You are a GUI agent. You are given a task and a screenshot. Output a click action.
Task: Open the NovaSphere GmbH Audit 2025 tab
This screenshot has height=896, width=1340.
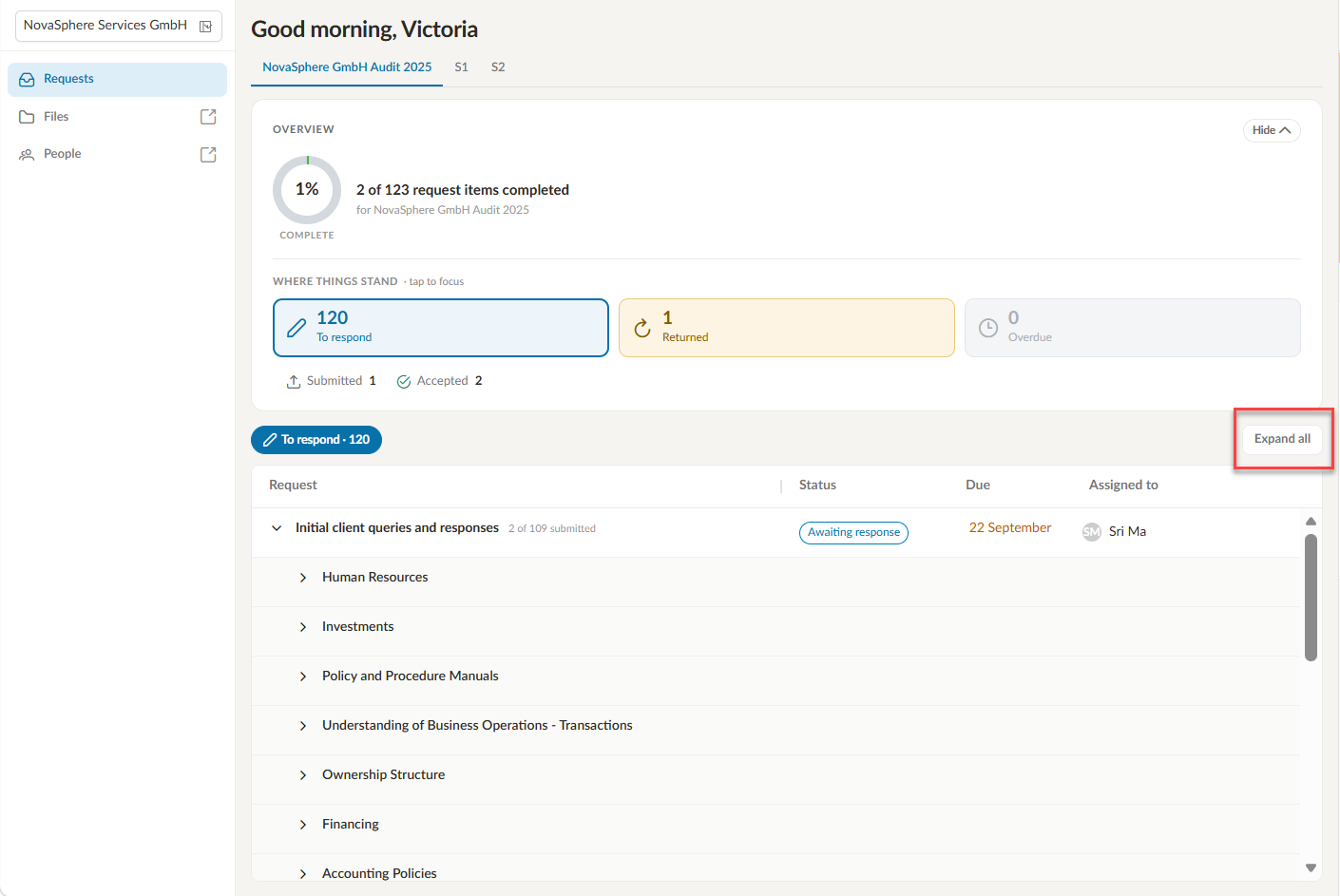[x=347, y=67]
